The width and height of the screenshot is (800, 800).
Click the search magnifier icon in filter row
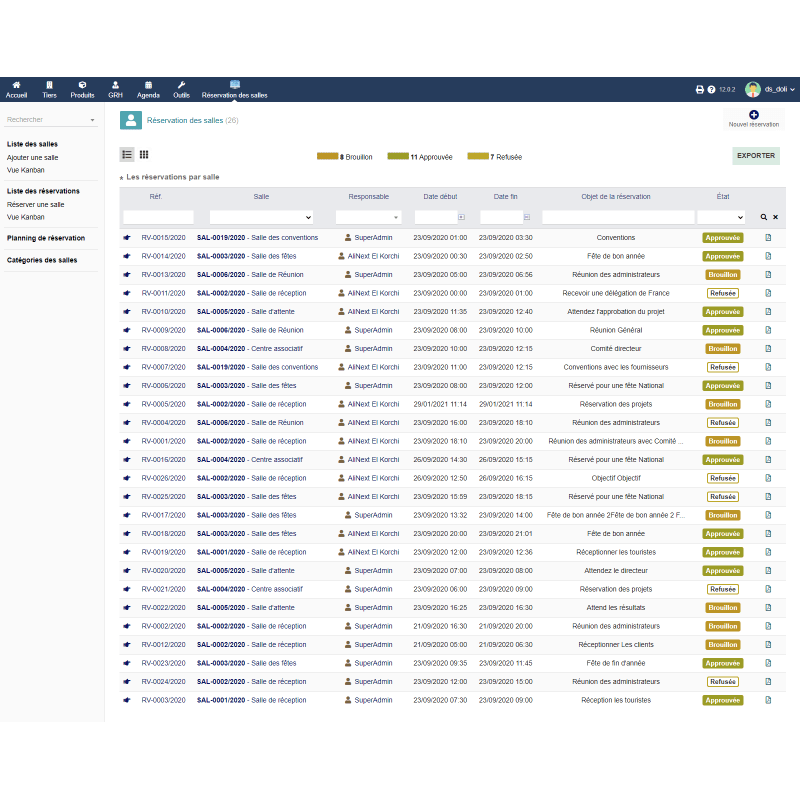pos(764,217)
